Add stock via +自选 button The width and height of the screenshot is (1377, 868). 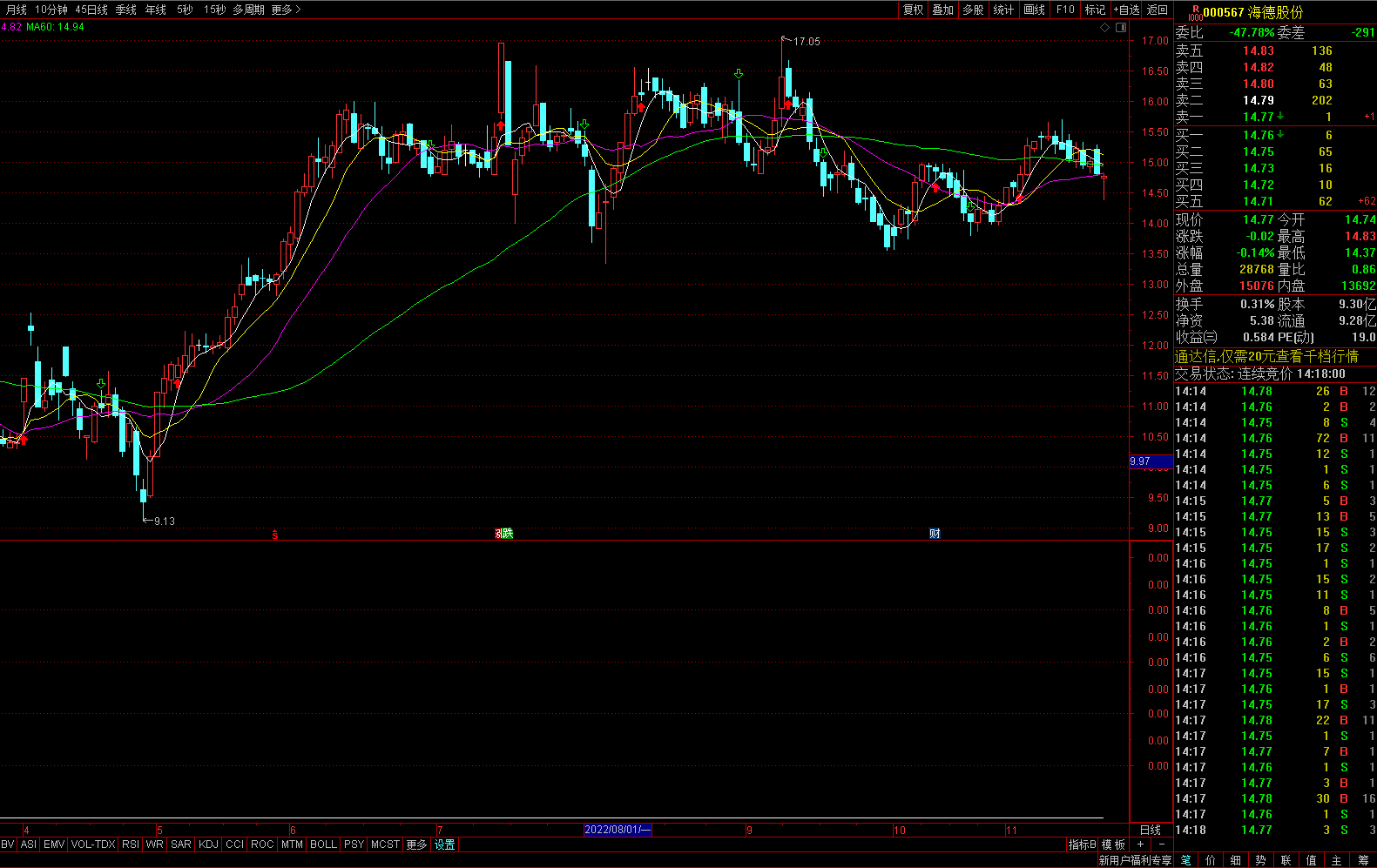click(1126, 10)
